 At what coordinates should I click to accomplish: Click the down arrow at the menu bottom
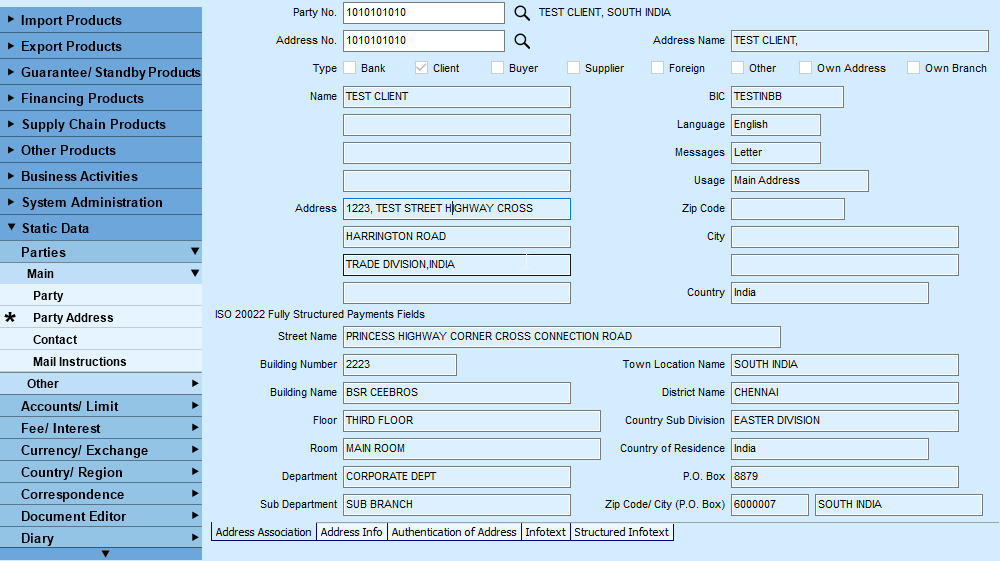tap(105, 554)
